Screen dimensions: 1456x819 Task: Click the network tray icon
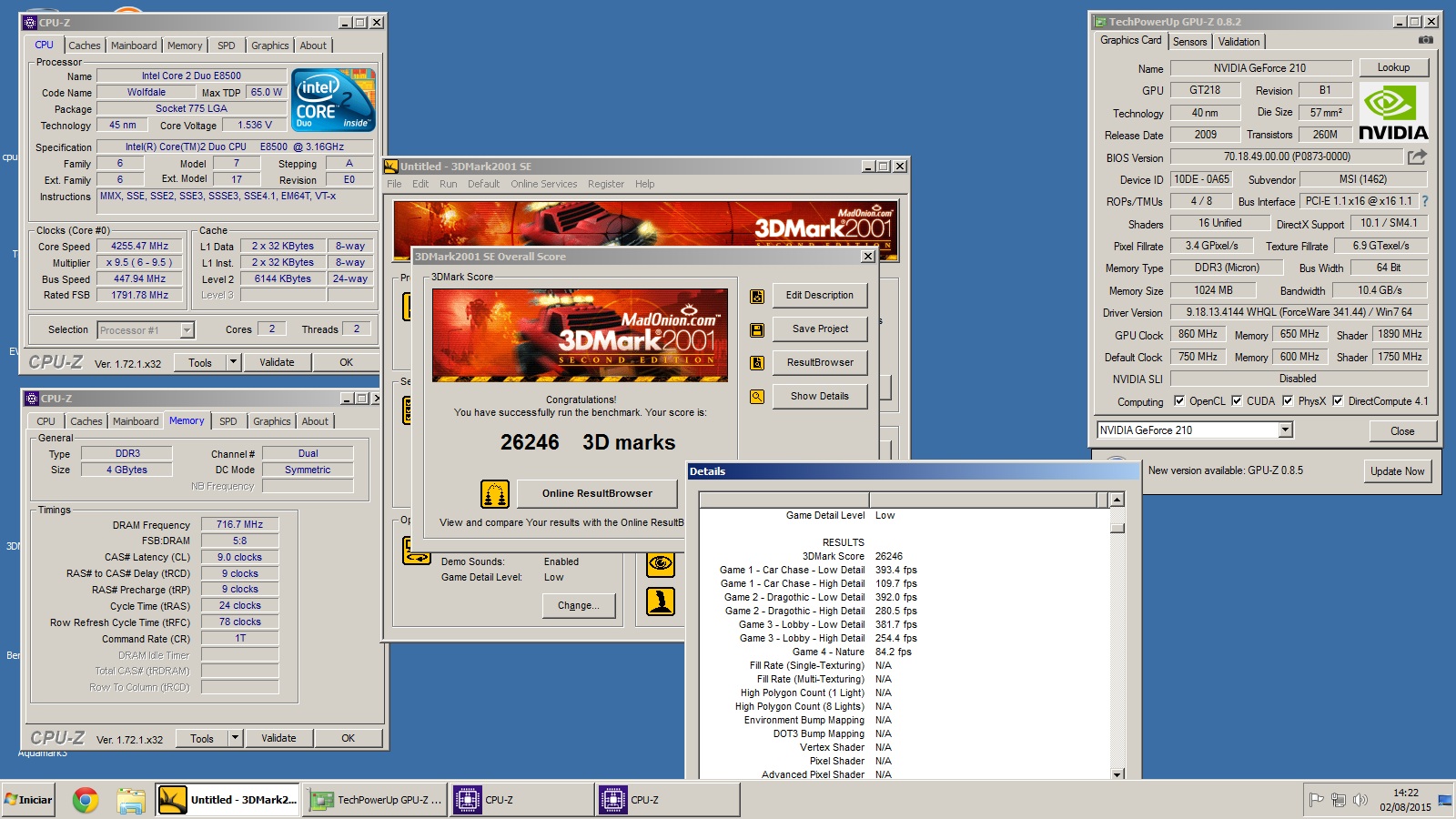click(x=1339, y=800)
